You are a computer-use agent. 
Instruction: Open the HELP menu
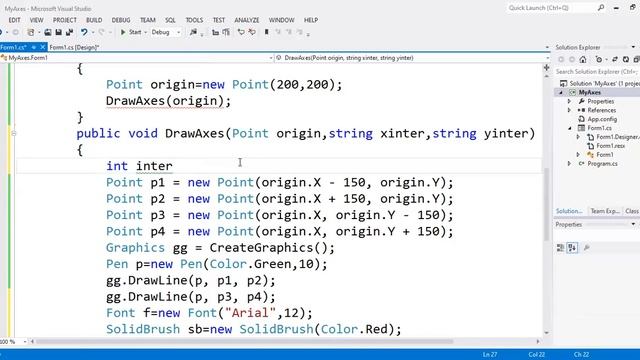click(x=311, y=20)
